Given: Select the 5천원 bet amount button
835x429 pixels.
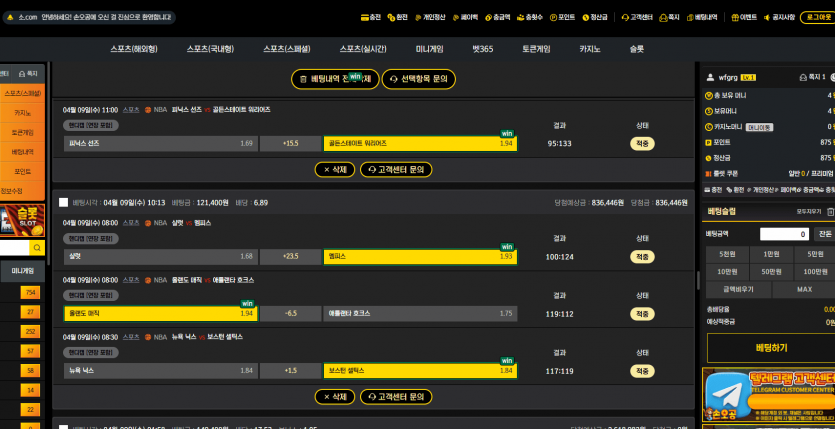Looking at the screenshot, I should tap(727, 254).
